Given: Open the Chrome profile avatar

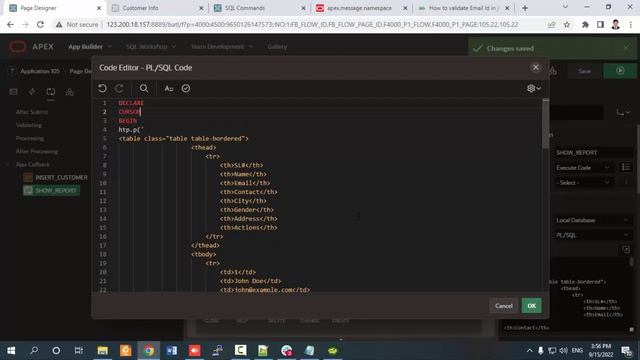Looking at the screenshot, I should [x=616, y=24].
